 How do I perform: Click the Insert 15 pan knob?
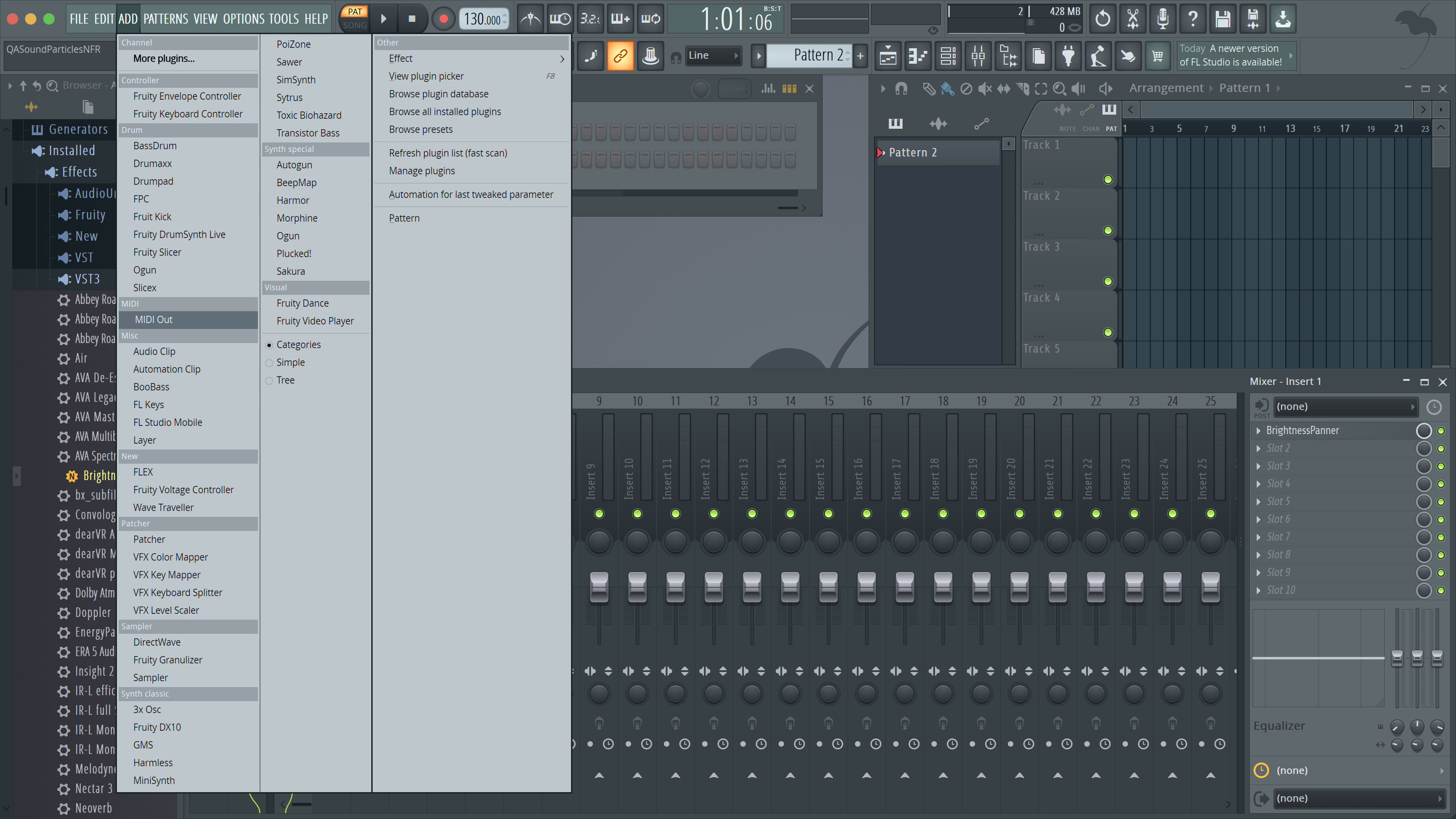pos(828,541)
